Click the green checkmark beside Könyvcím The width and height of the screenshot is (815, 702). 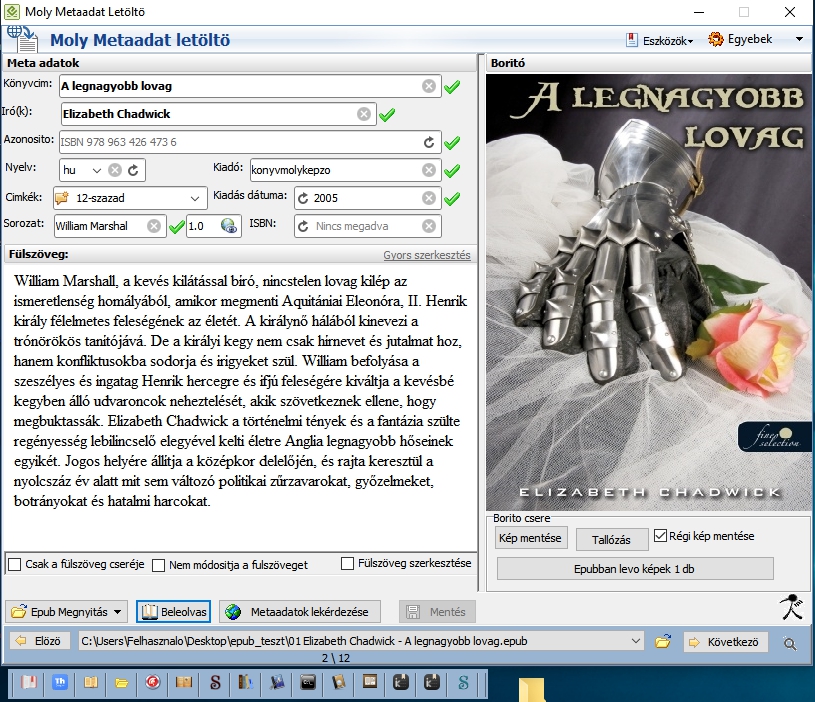click(x=452, y=86)
